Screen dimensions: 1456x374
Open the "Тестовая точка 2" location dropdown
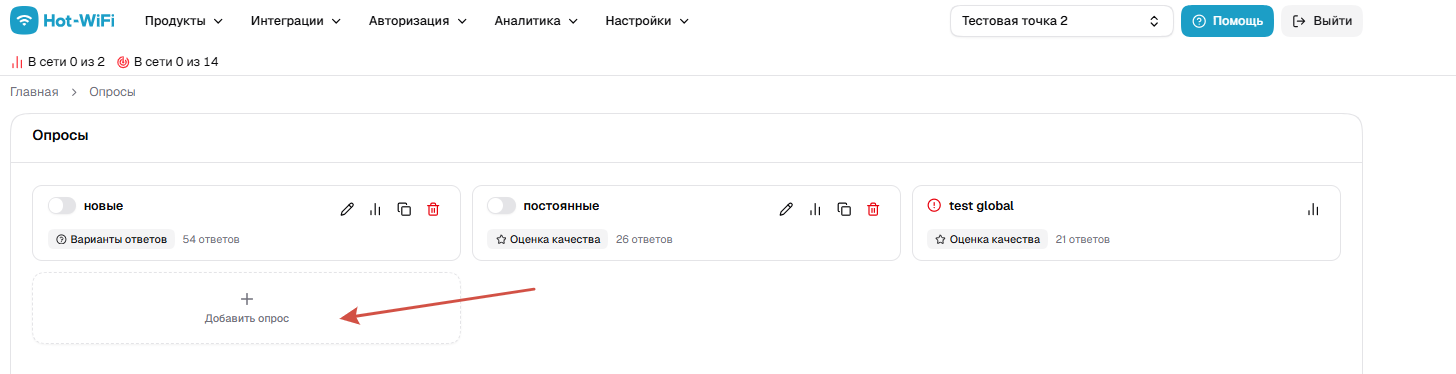point(1061,20)
